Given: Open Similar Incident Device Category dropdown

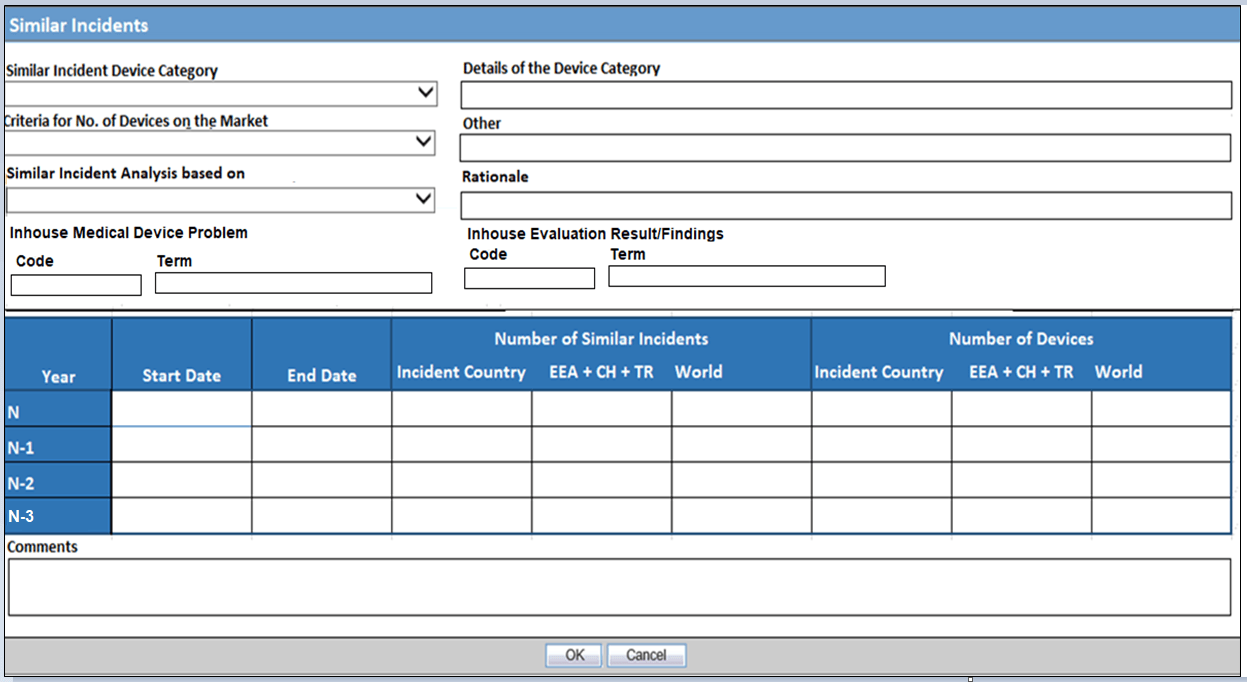Looking at the screenshot, I should (x=220, y=93).
